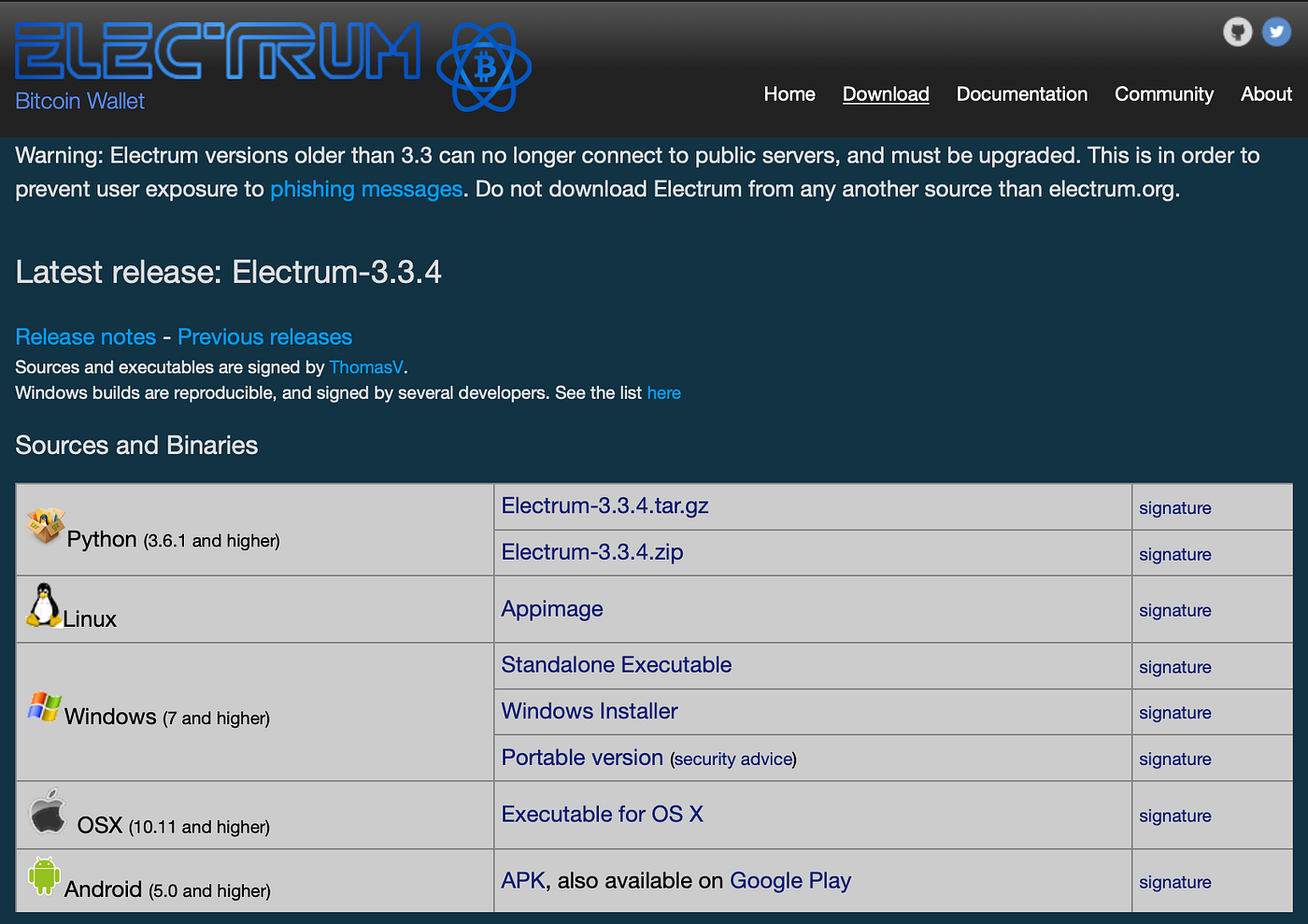Screen dimensions: 1308x924
Task: Open signature for Windows Installer
Action: [1175, 713]
